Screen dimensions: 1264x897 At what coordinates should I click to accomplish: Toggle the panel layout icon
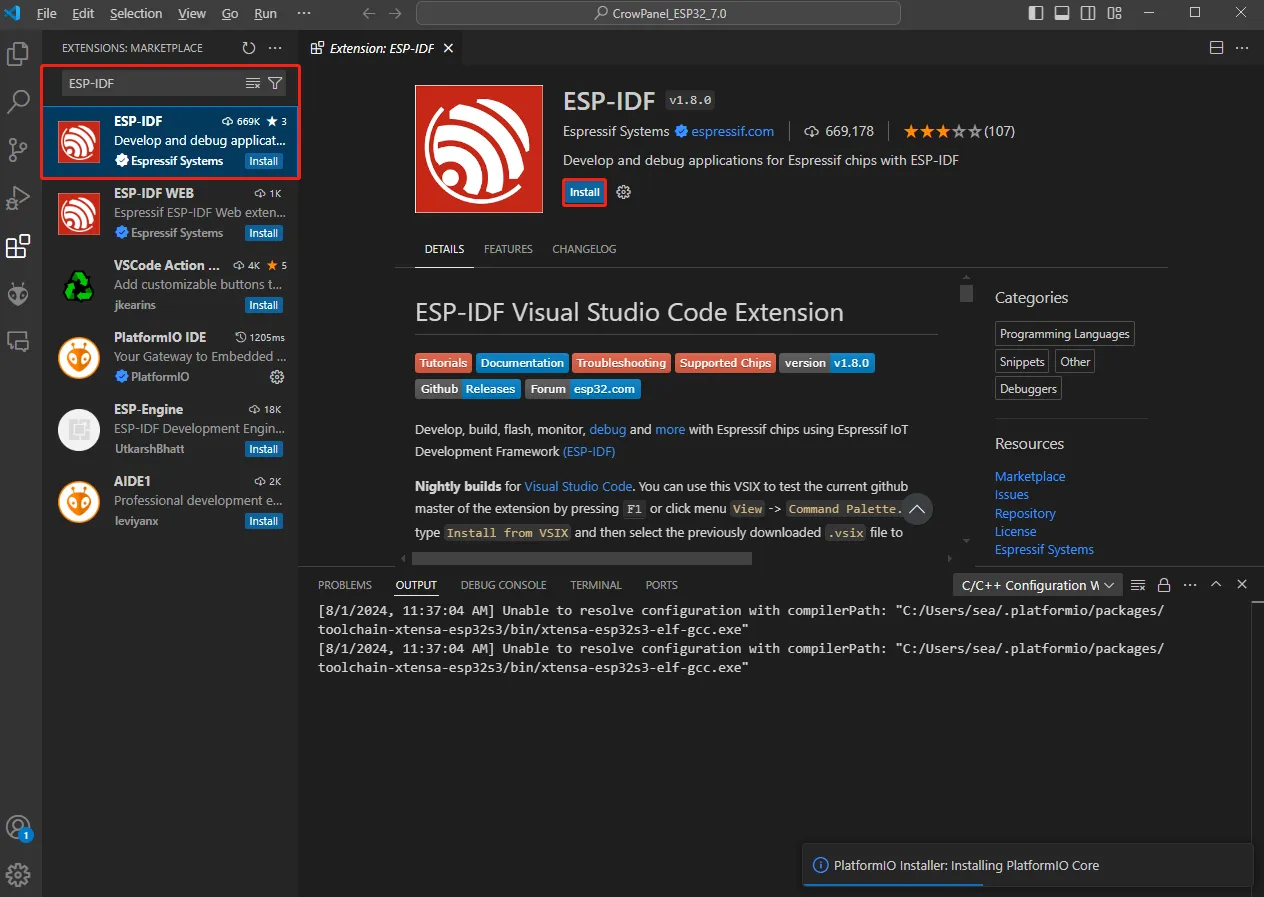pos(1062,13)
